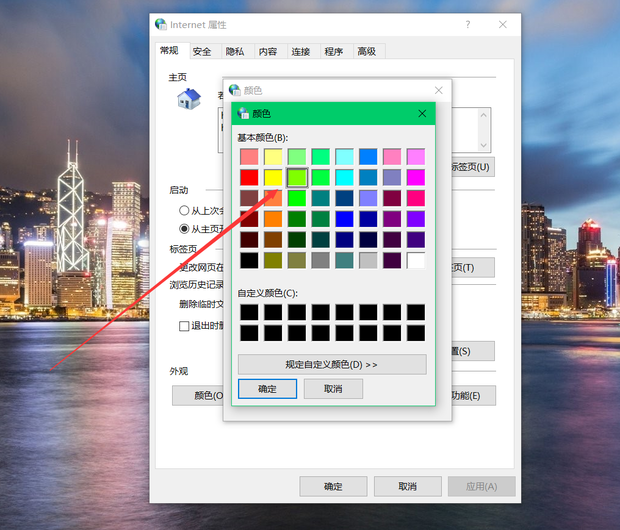Screen dimensions: 620x530
Task: Click the 标签页(U) button
Action: [x=473, y=167]
